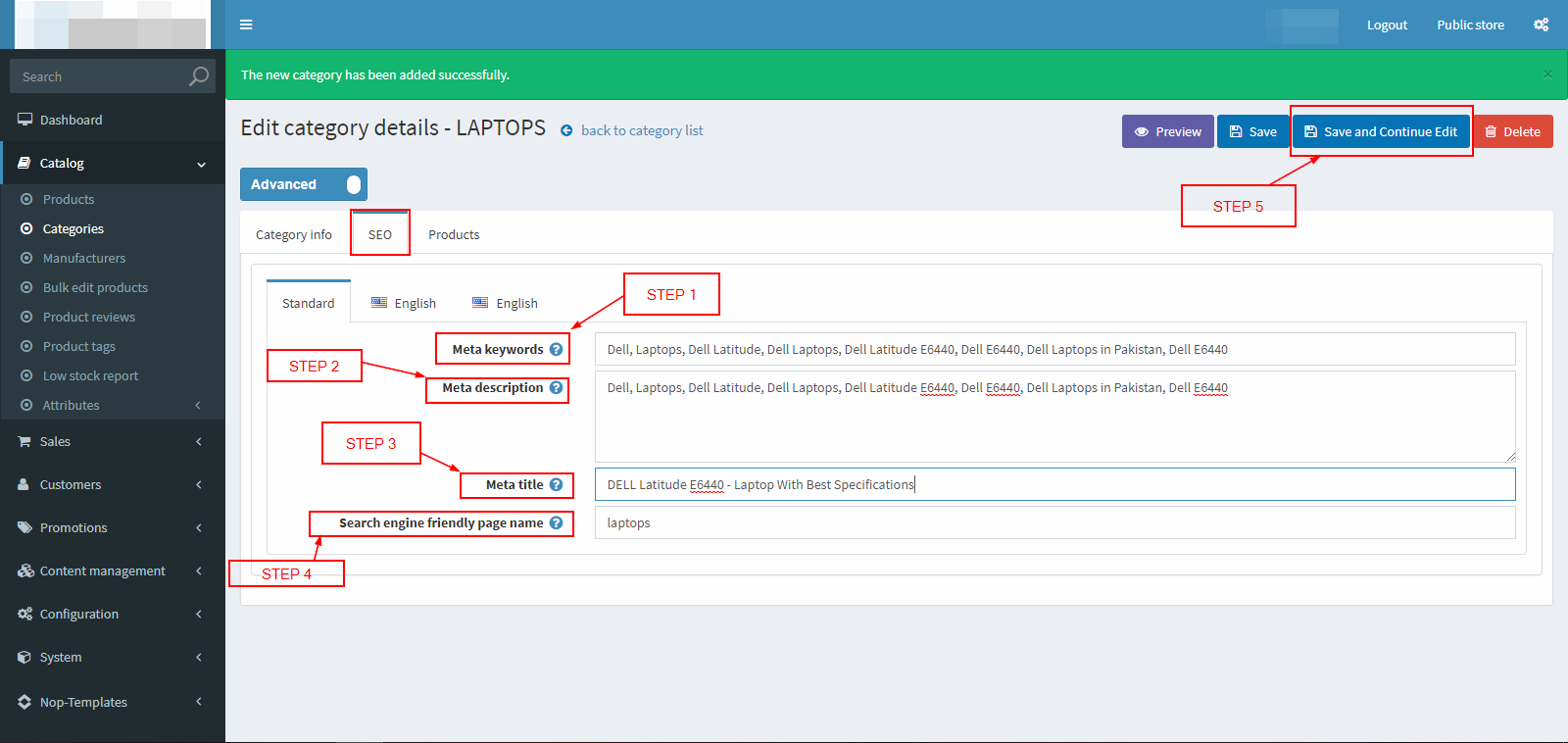Click the trash icon on Delete

tap(1491, 131)
